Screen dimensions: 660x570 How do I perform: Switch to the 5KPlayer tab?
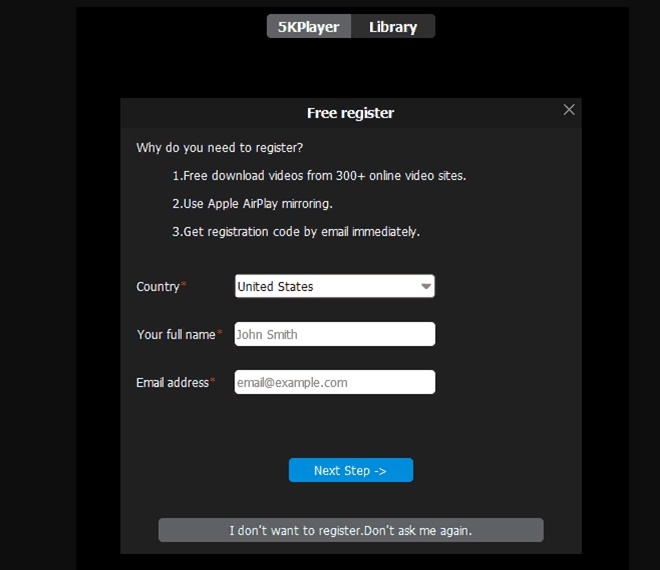tap(309, 27)
